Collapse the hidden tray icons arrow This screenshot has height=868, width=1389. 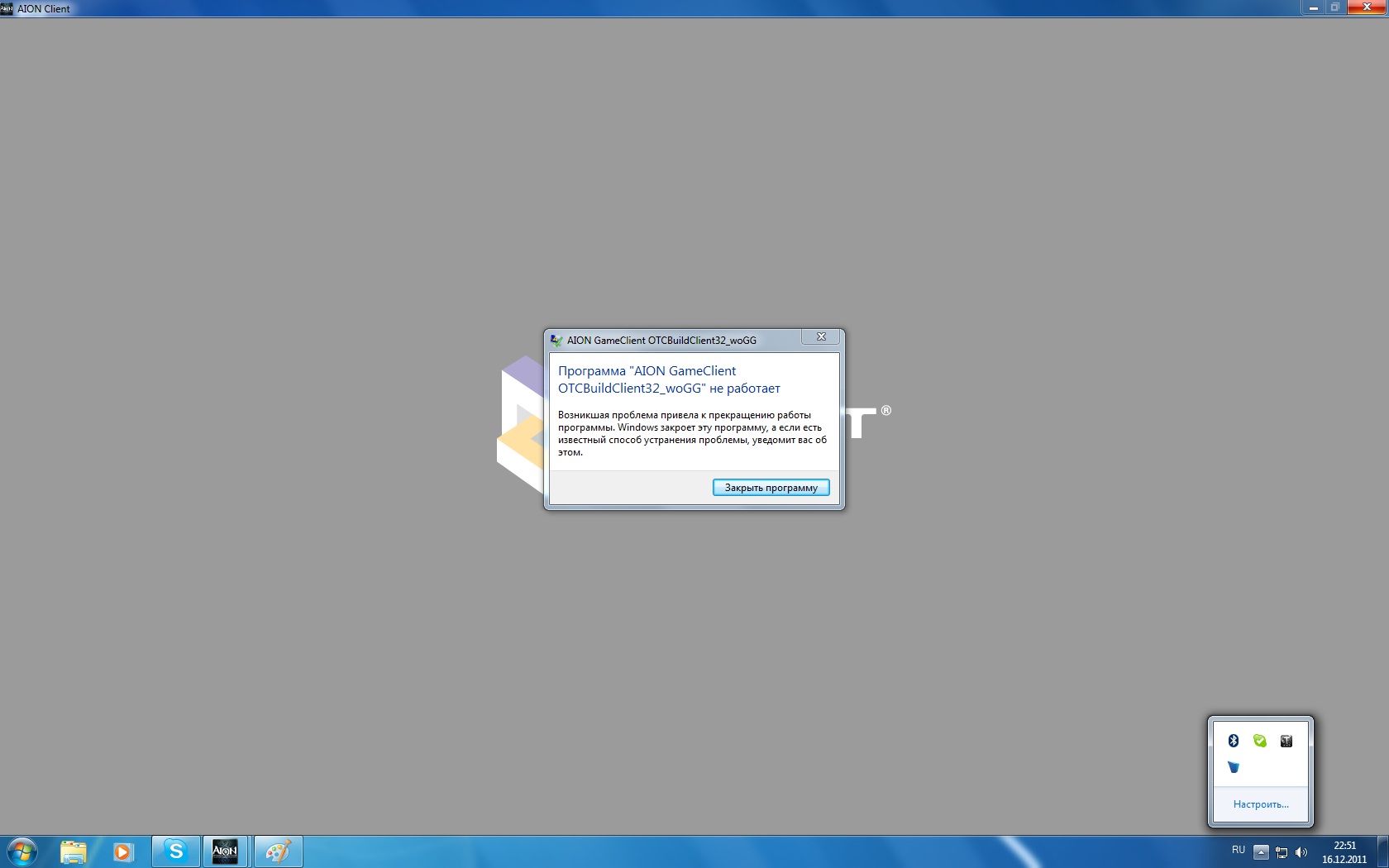click(1261, 851)
